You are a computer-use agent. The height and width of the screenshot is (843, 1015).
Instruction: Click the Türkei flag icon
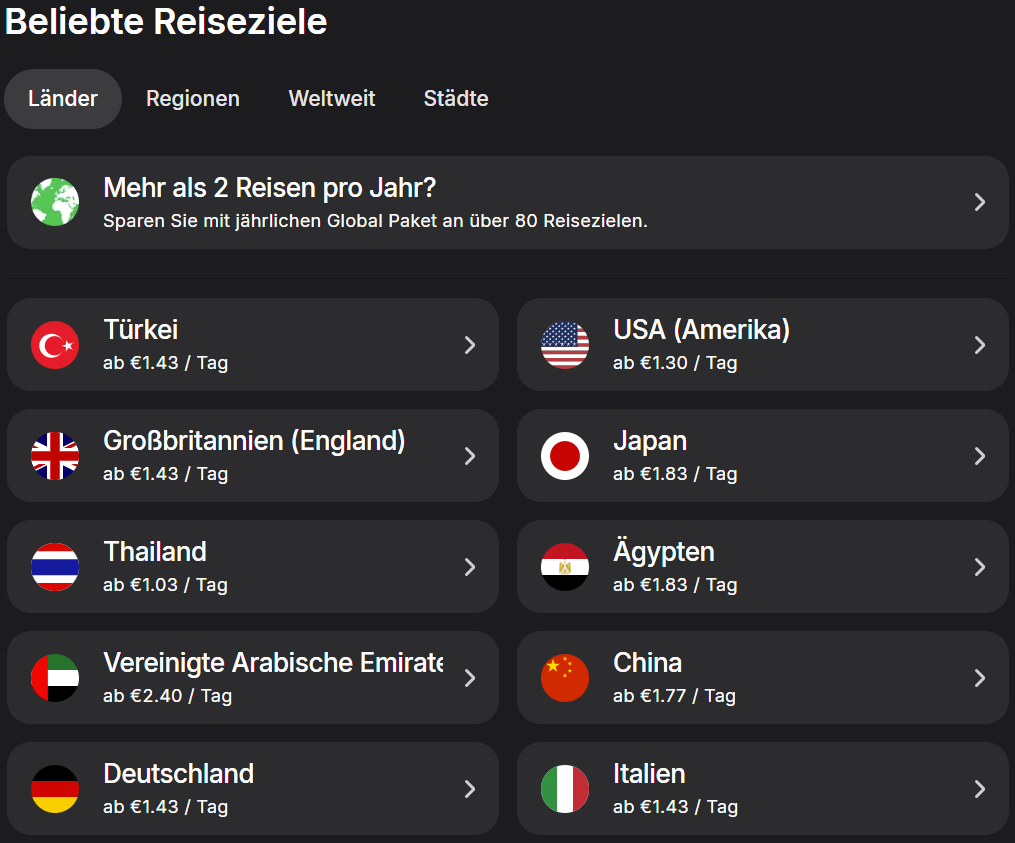tap(55, 345)
